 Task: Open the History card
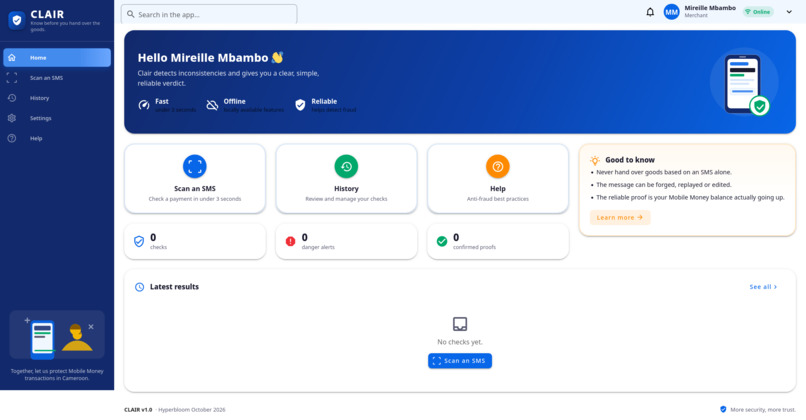[x=346, y=178]
